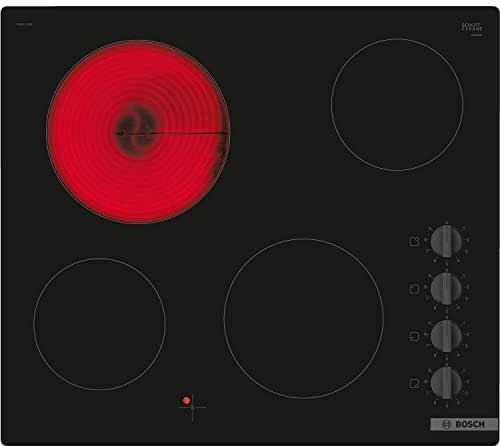Click the crosshair indicator marking near front edge

(193, 407)
